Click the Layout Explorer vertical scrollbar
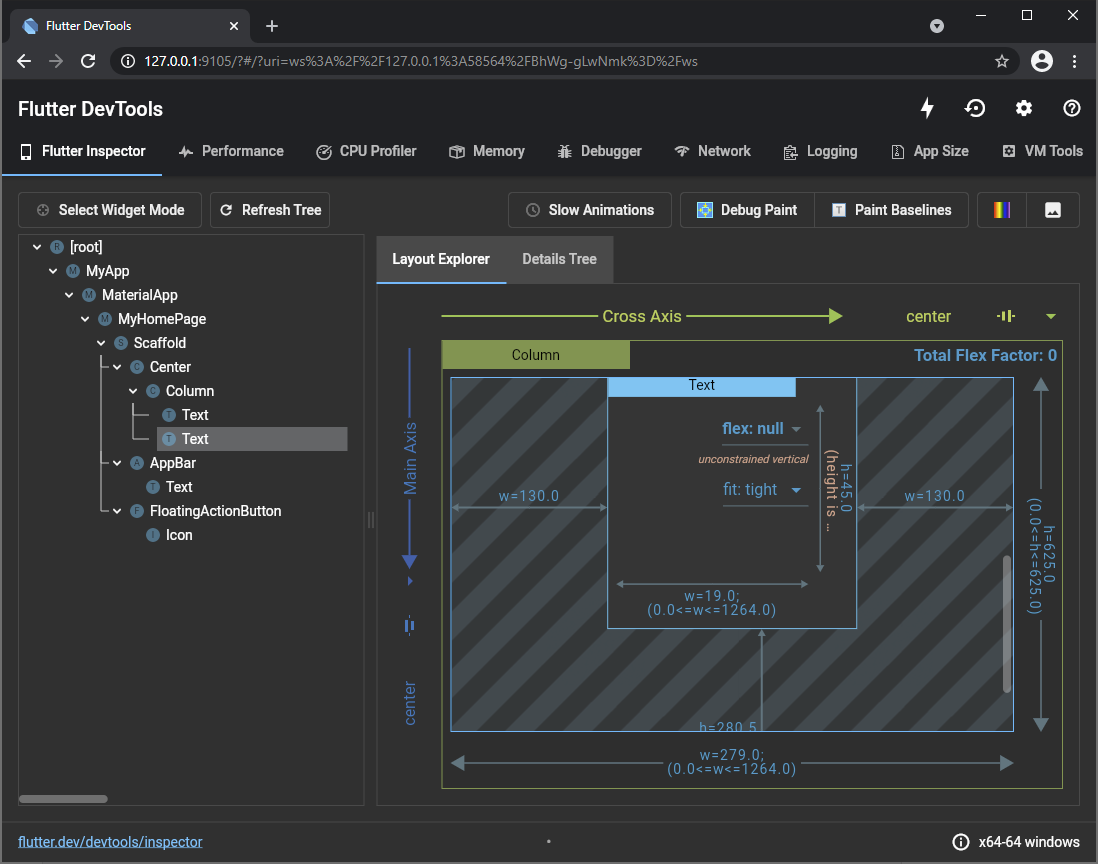The height and width of the screenshot is (864, 1098). (1007, 623)
